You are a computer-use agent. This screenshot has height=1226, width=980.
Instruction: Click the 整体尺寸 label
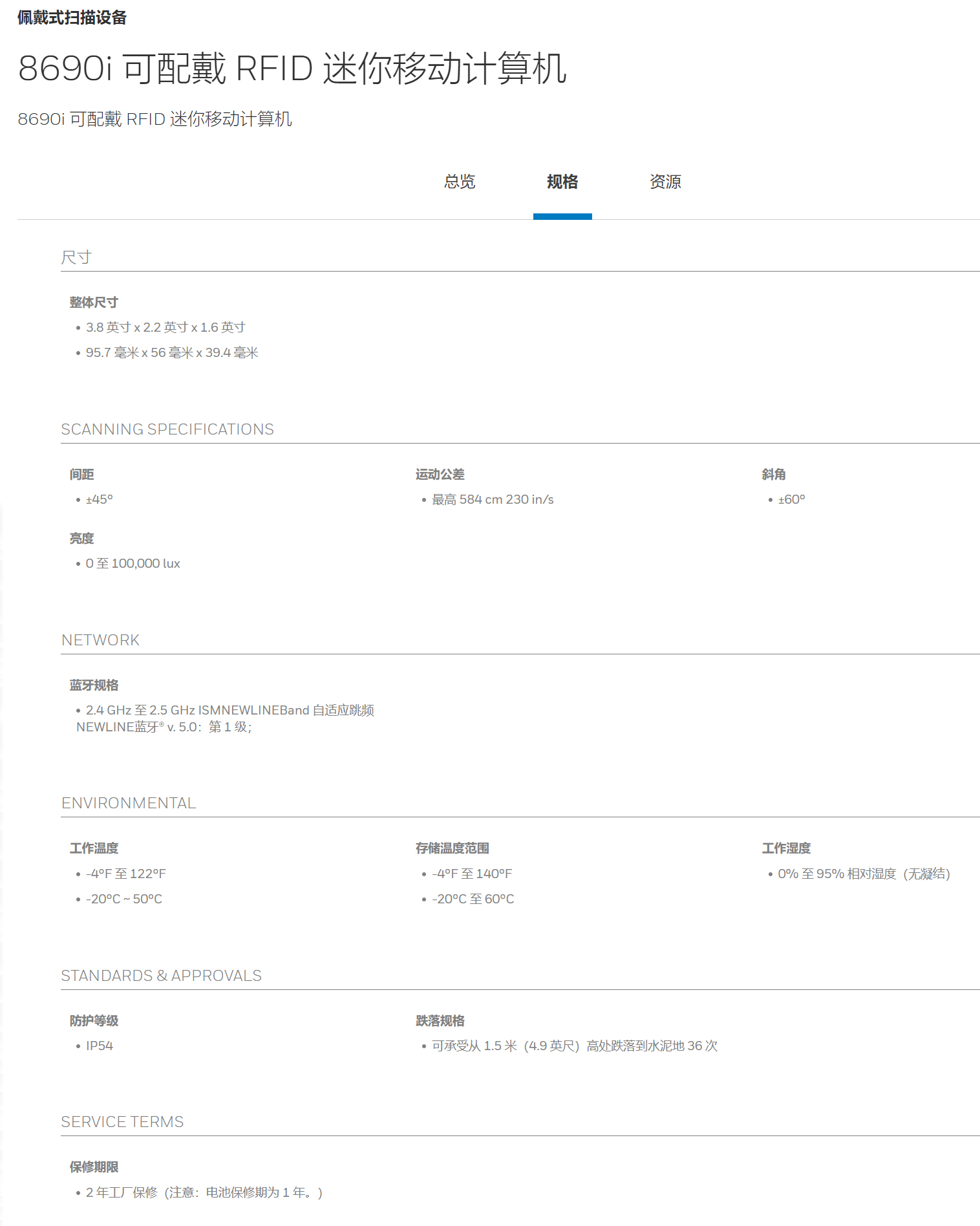(94, 302)
